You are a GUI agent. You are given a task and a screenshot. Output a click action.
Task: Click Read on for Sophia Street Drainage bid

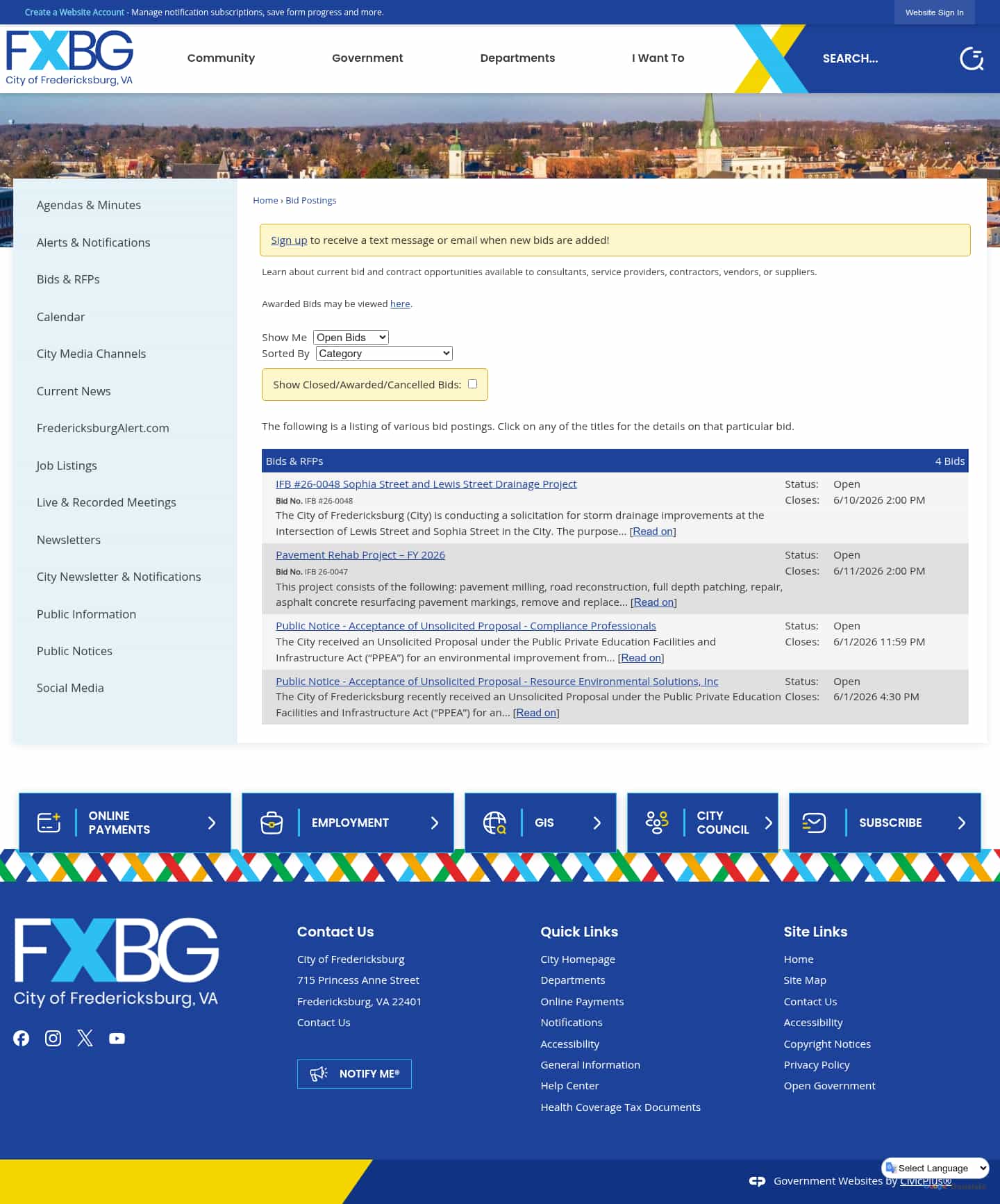pyautogui.click(x=653, y=531)
